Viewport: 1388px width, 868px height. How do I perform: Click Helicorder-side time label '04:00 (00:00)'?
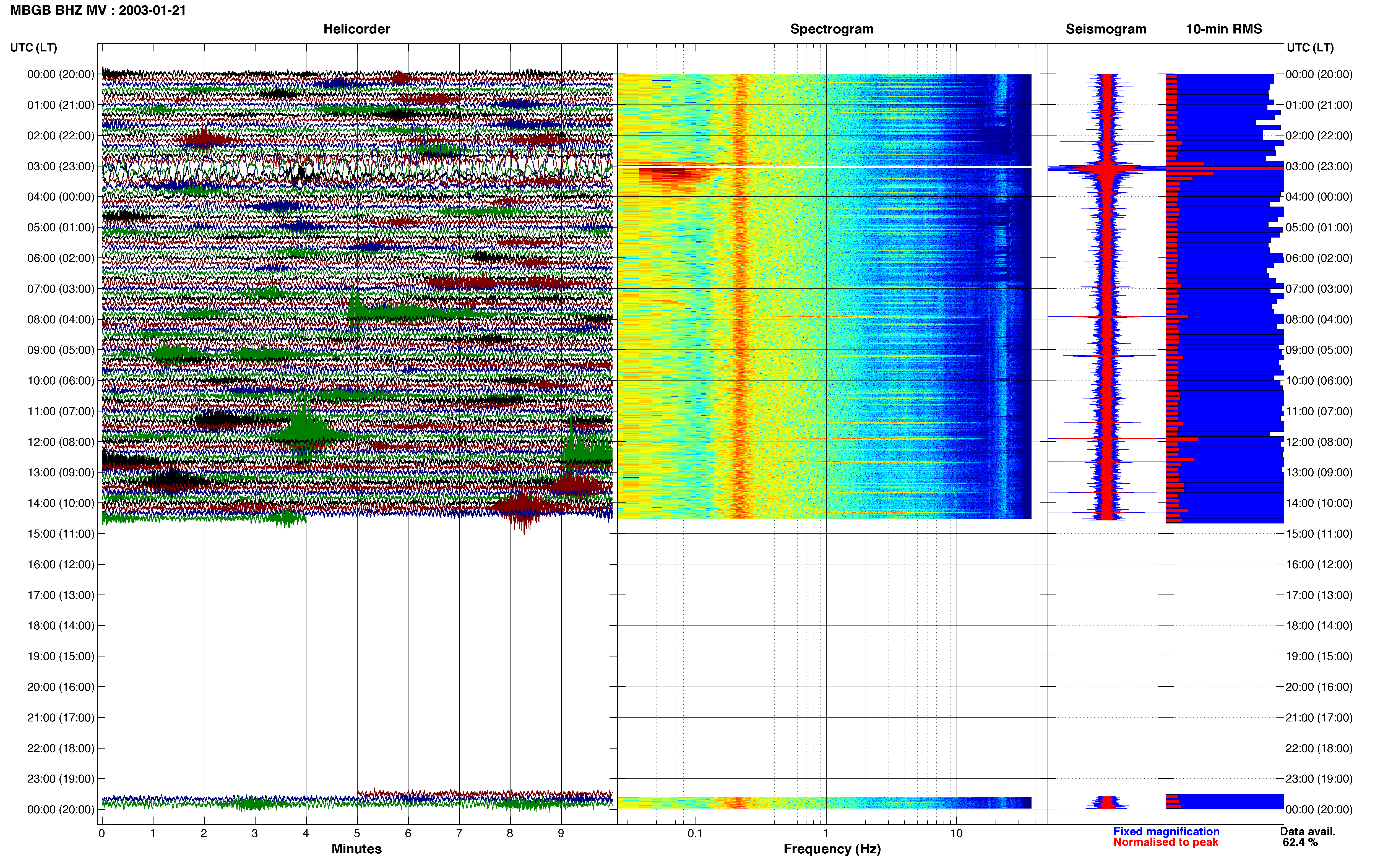point(61,197)
